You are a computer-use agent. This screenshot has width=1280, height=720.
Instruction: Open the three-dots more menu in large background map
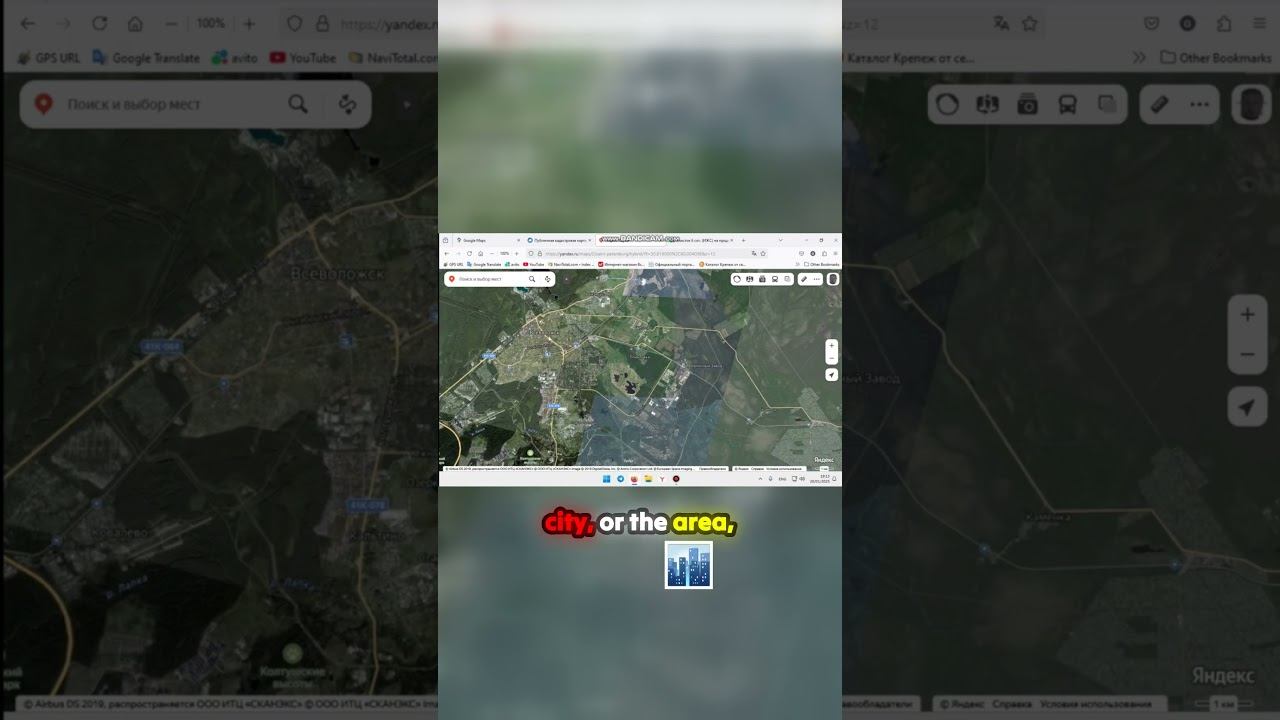tap(1199, 104)
